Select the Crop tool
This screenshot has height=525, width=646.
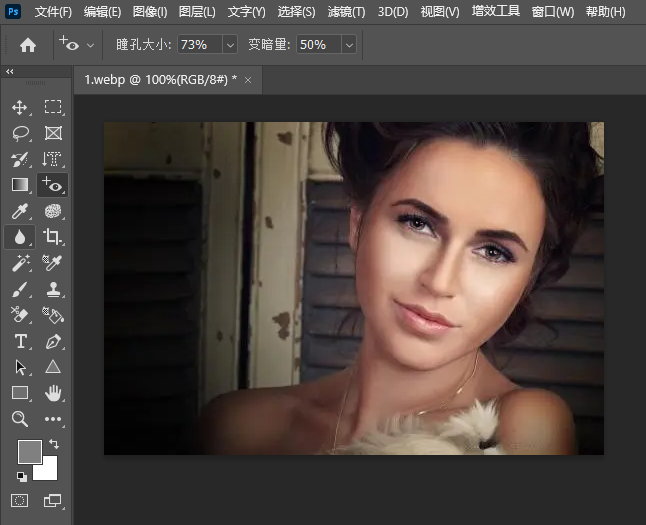(x=53, y=237)
